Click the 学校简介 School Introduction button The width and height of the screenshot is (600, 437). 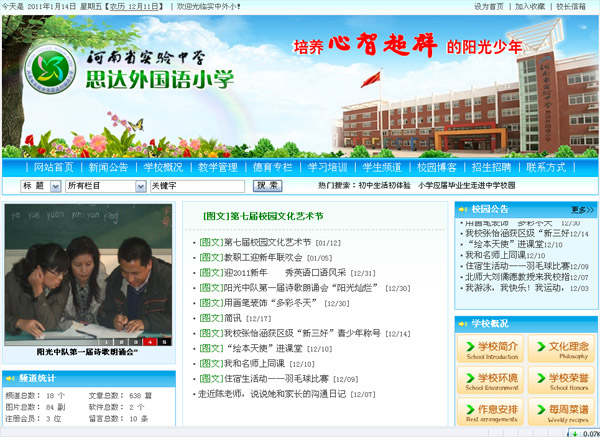tap(491, 349)
